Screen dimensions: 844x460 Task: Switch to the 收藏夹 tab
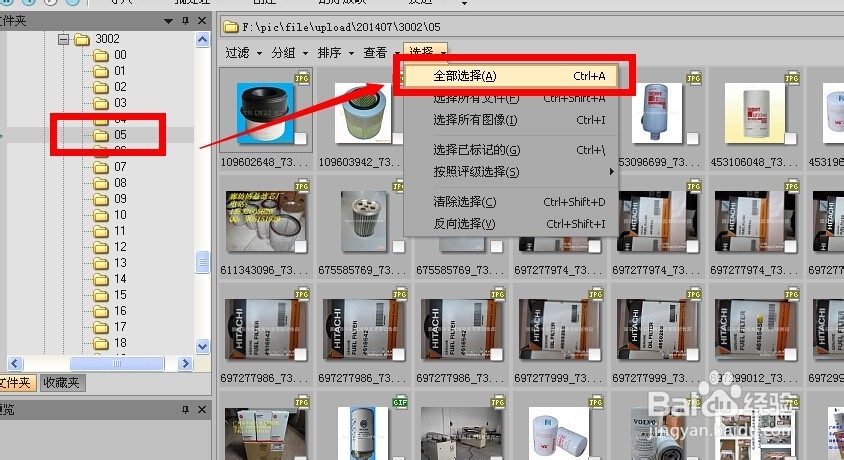pyautogui.click(x=61, y=383)
